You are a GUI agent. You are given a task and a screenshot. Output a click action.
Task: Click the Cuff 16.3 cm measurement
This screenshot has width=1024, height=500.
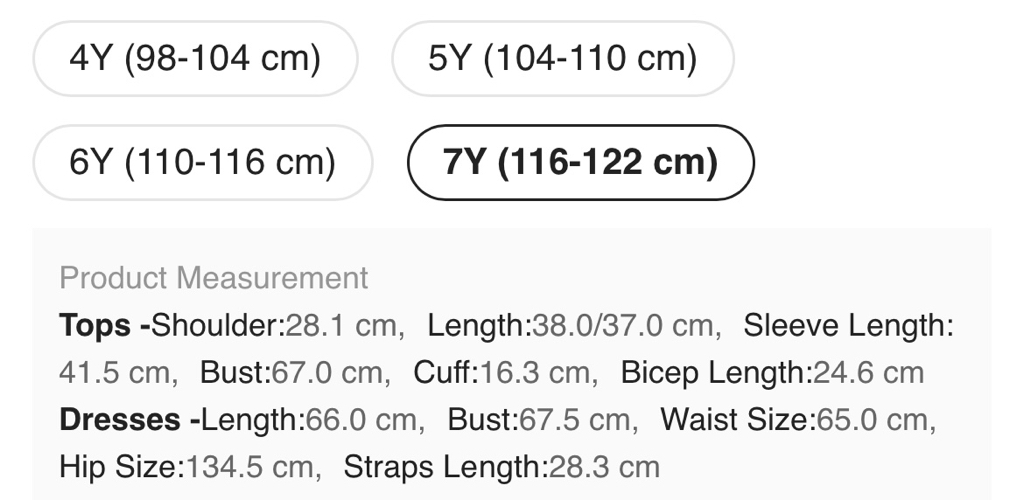click(x=535, y=373)
